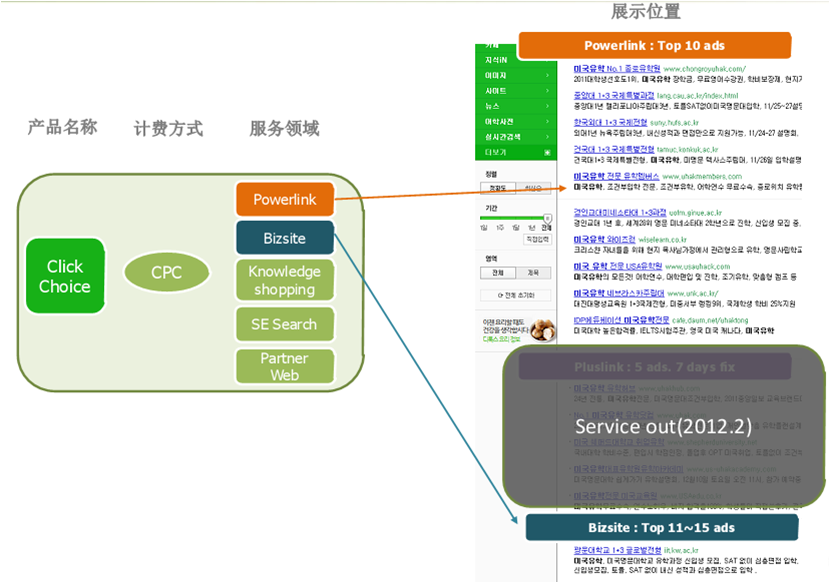Viewport: 830px width, 583px height.
Task: Click the 더보기 expand icon in sidebar
Action: (547, 153)
